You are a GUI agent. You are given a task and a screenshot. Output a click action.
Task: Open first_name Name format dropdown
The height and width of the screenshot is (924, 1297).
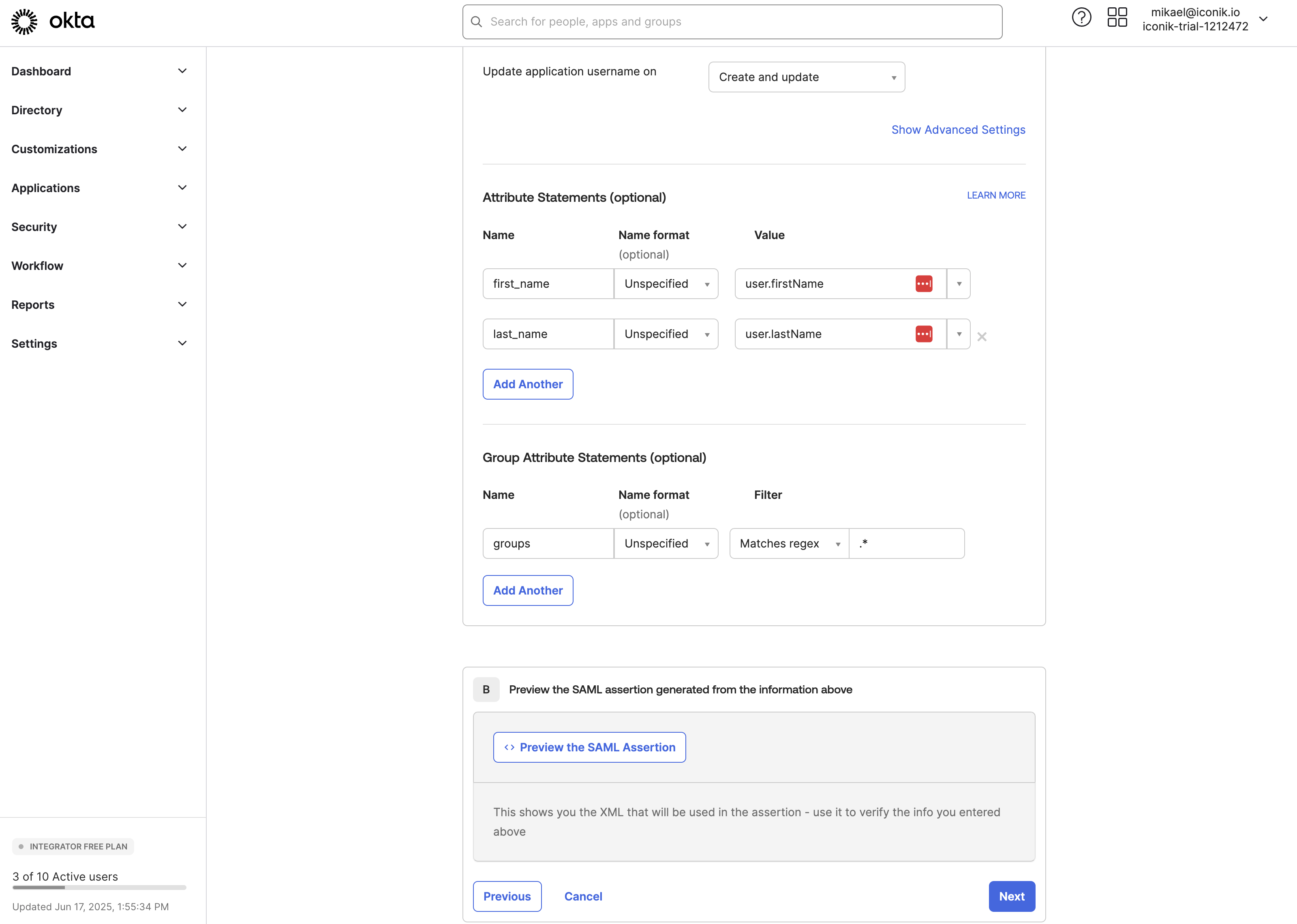pyautogui.click(x=666, y=283)
